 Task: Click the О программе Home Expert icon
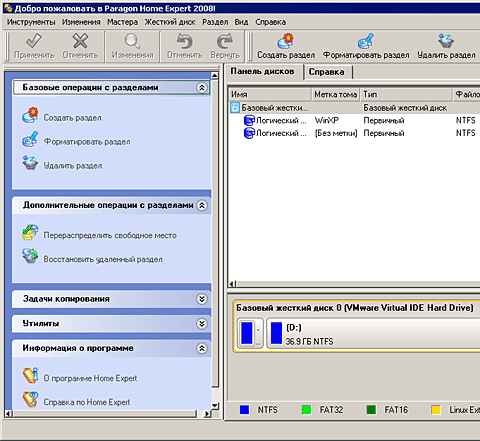[x=30, y=376]
